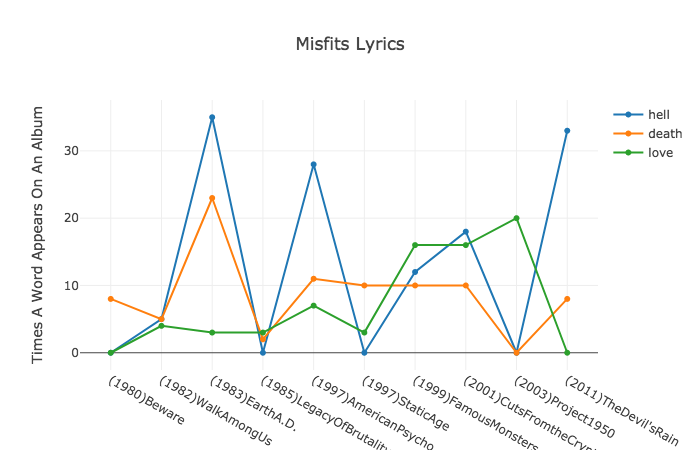Click hell marker at CutsFromtheCrypt

(x=466, y=232)
